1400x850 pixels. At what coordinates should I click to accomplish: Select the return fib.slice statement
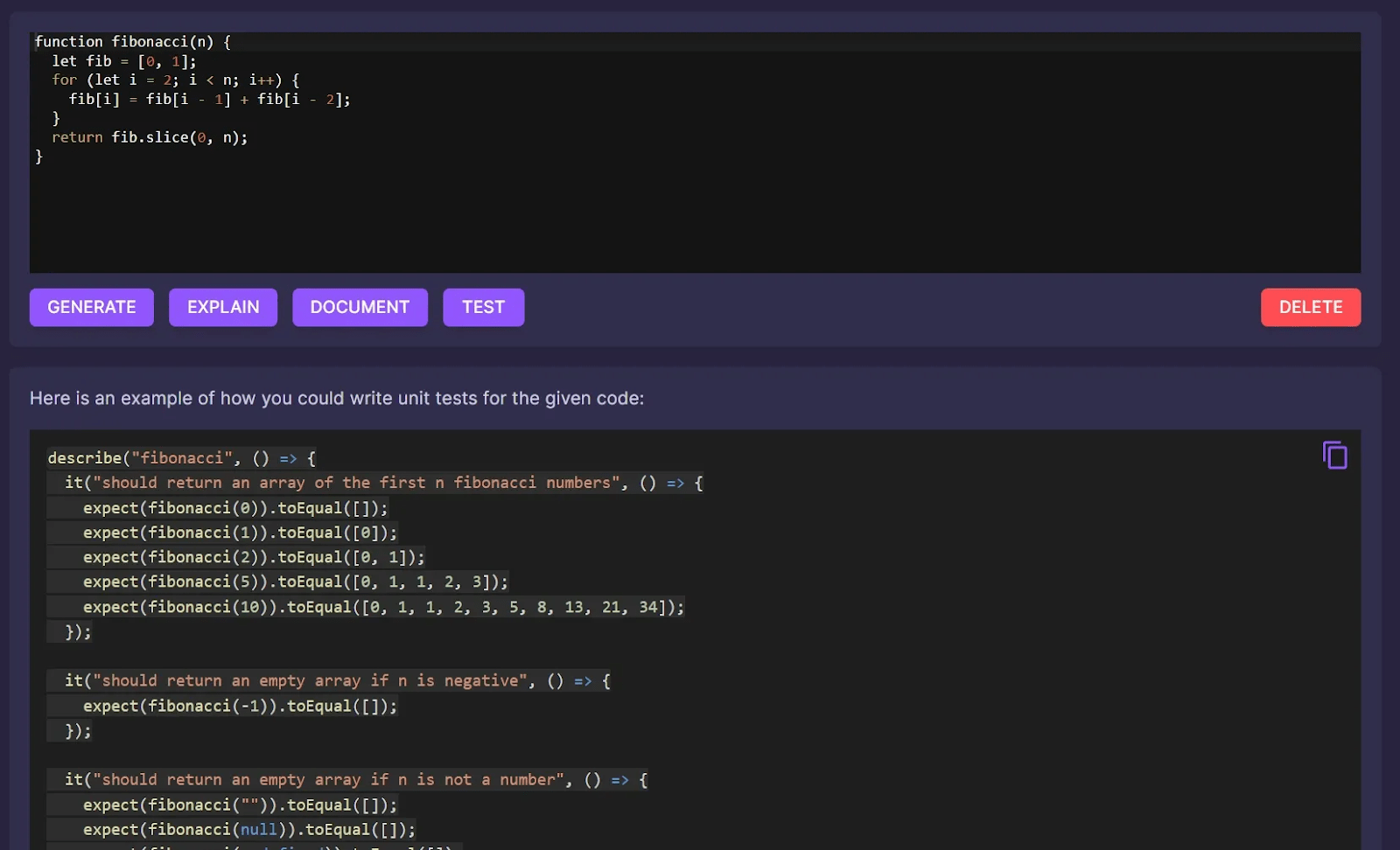click(150, 137)
